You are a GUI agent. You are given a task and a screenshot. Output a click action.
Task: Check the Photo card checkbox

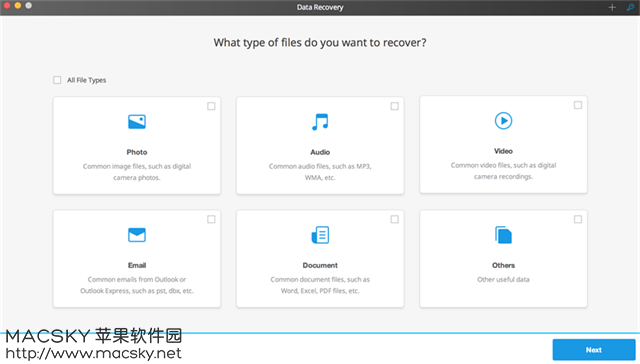click(x=211, y=106)
